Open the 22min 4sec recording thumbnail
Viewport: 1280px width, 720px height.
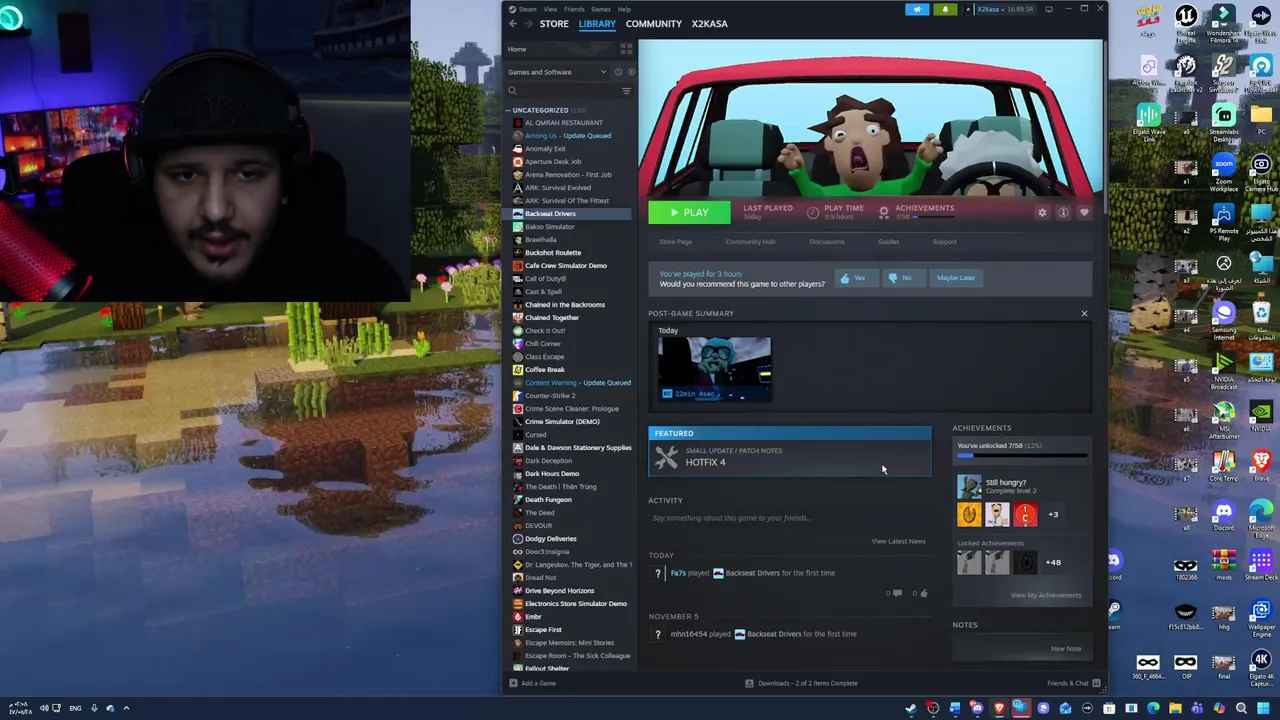coord(714,369)
